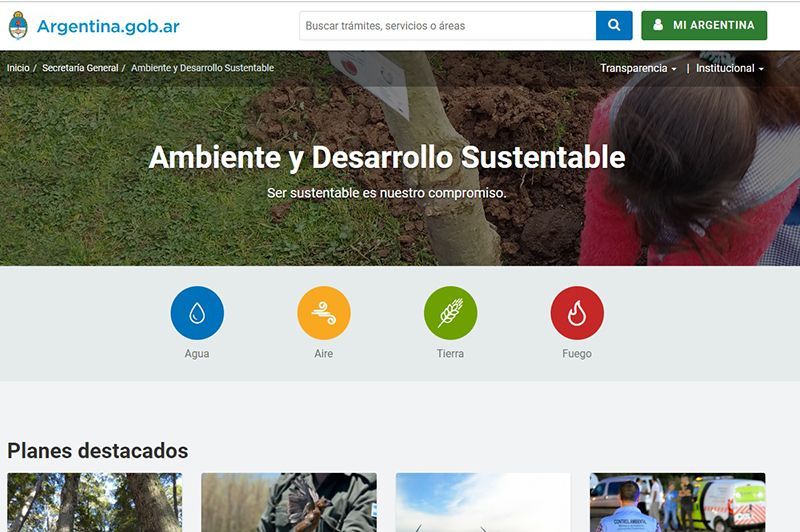Image resolution: width=800 pixels, height=532 pixels.
Task: Click inside the Buscar trámites search field
Action: pyautogui.click(x=447, y=26)
